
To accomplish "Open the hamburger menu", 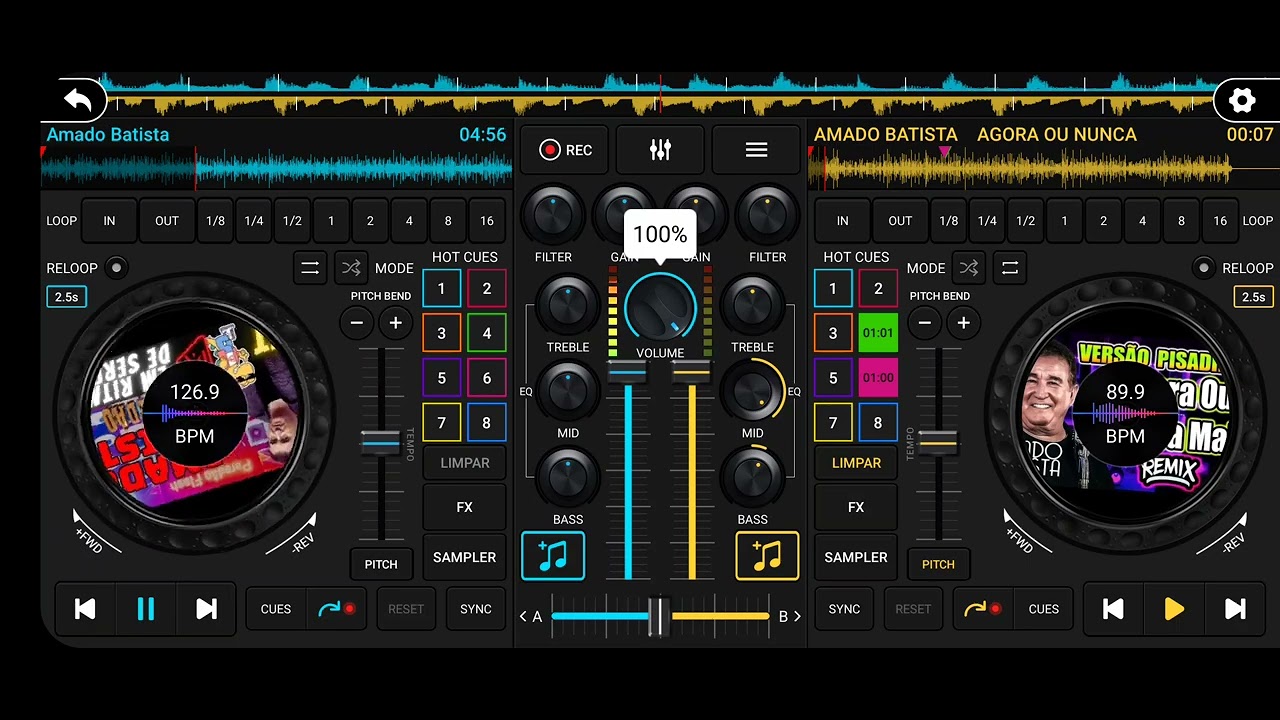I will click(x=756, y=150).
